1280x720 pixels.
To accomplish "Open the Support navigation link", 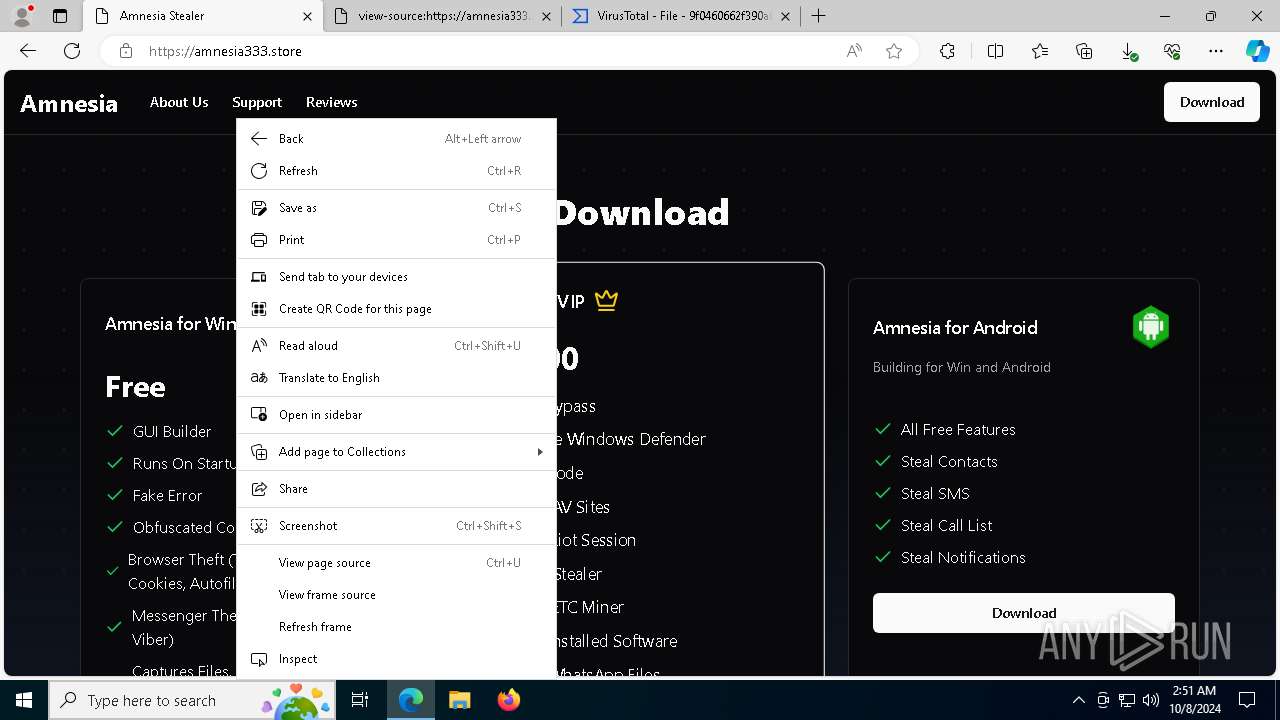I will click(257, 102).
